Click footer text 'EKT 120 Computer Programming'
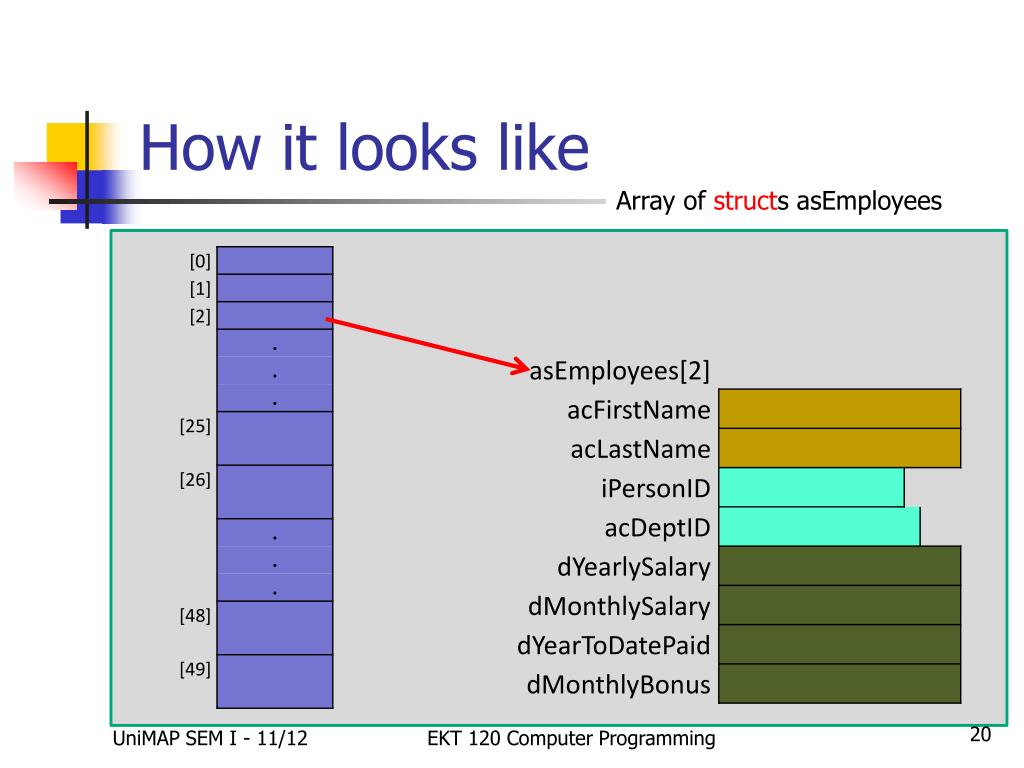1024x768 pixels. coord(571,739)
